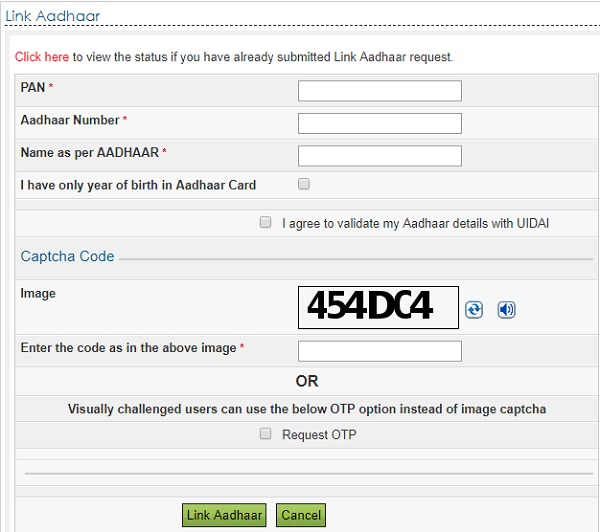Image resolution: width=600 pixels, height=532 pixels.
Task: Play the audio captcha speaker icon
Action: pos(506,310)
